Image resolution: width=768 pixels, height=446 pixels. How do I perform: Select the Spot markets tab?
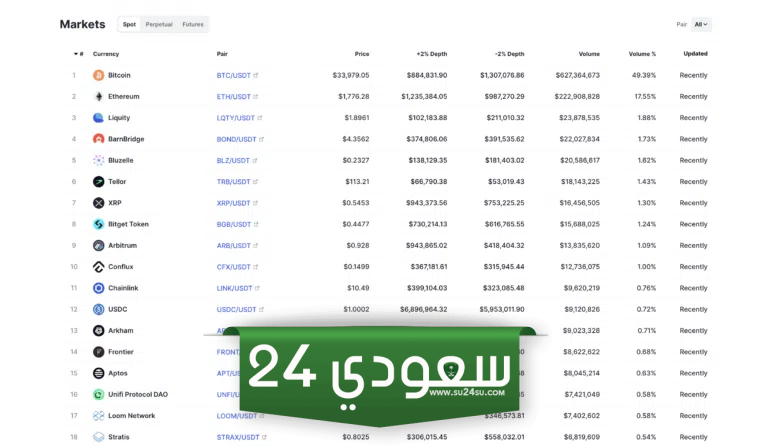coord(129,24)
